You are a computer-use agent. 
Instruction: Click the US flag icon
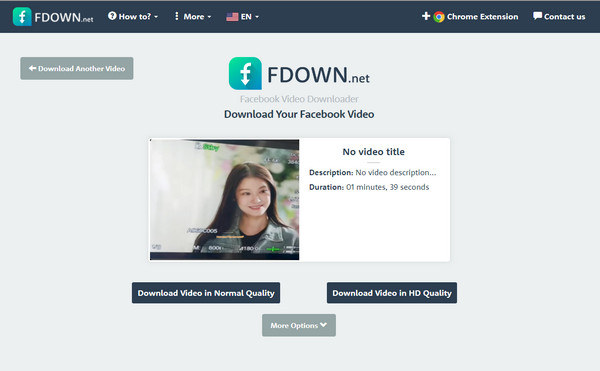(x=232, y=17)
